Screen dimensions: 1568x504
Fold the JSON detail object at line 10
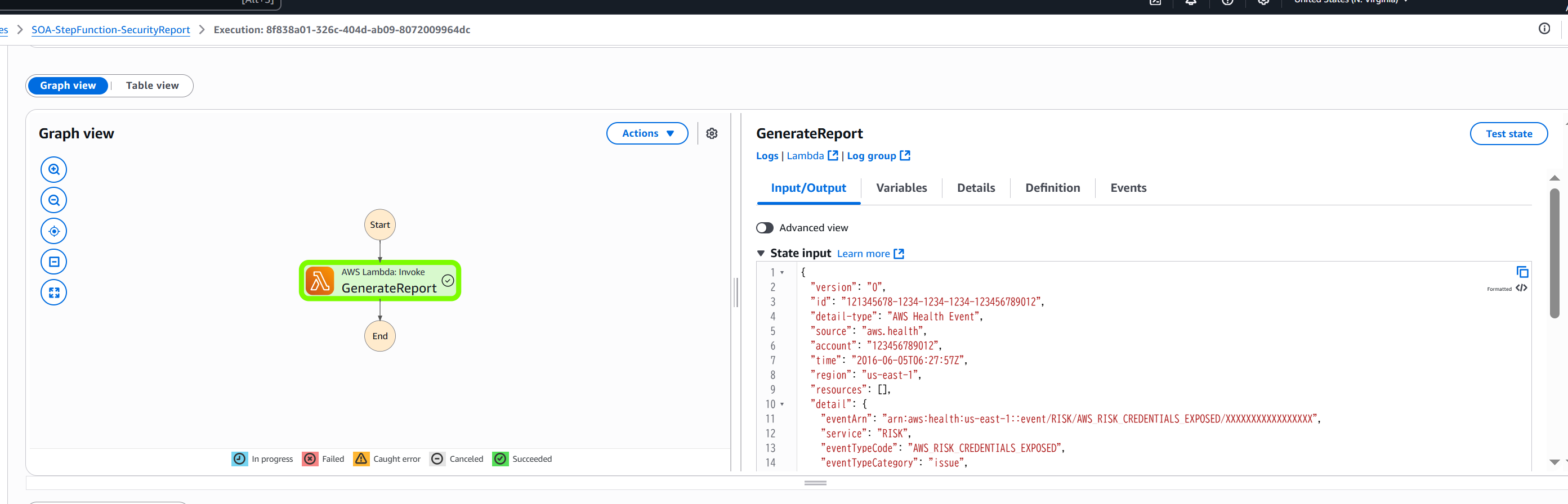click(x=782, y=404)
